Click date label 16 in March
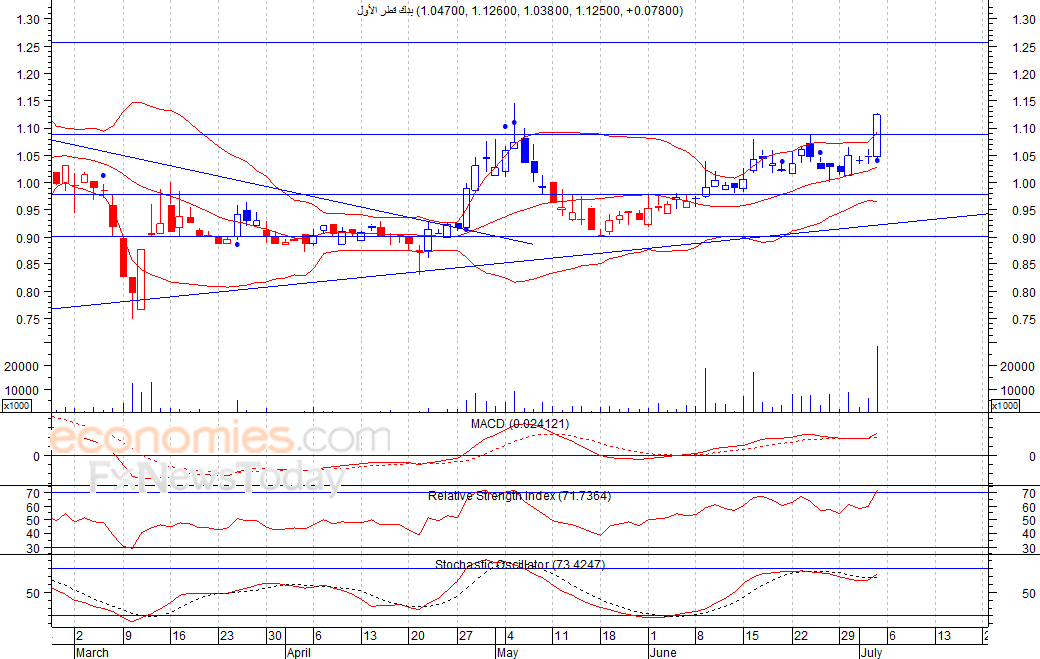Viewport: 1040px width, 659px height. click(179, 636)
